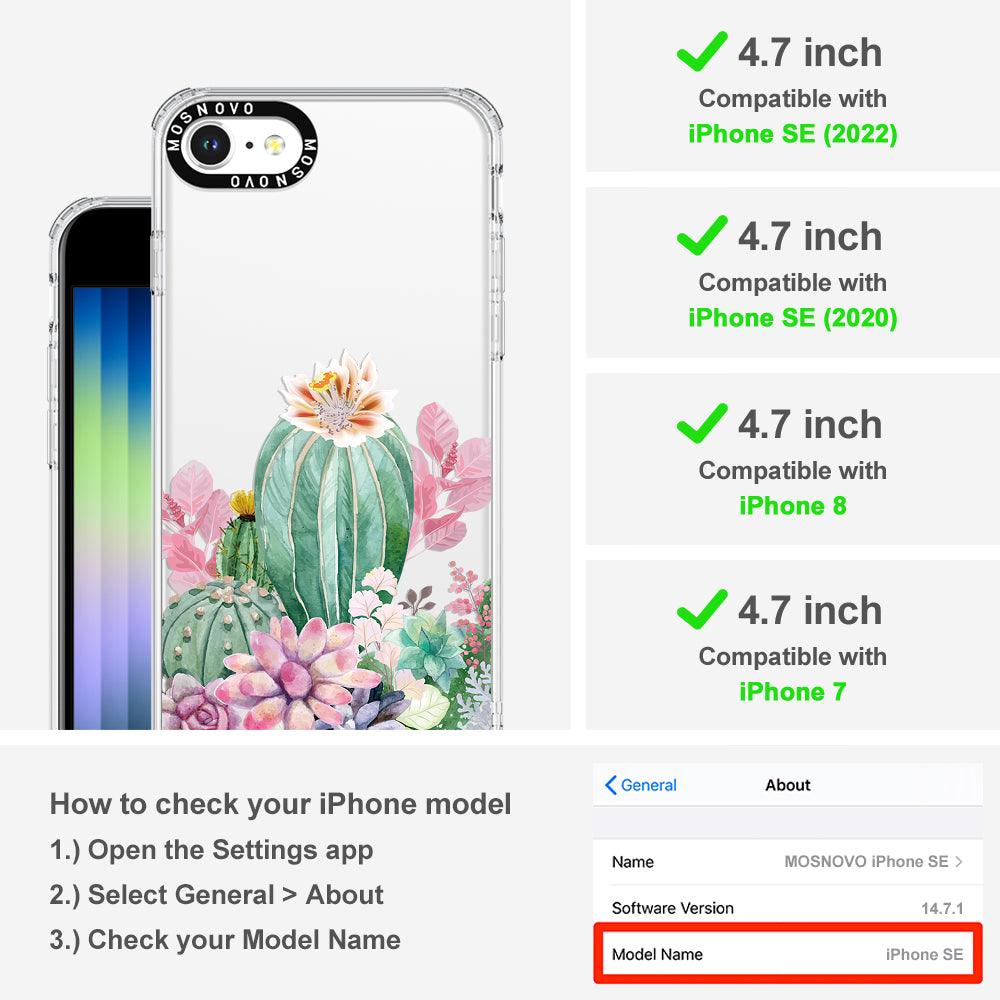Select the About title in header
The width and height of the screenshot is (1000, 1000).
click(x=788, y=785)
